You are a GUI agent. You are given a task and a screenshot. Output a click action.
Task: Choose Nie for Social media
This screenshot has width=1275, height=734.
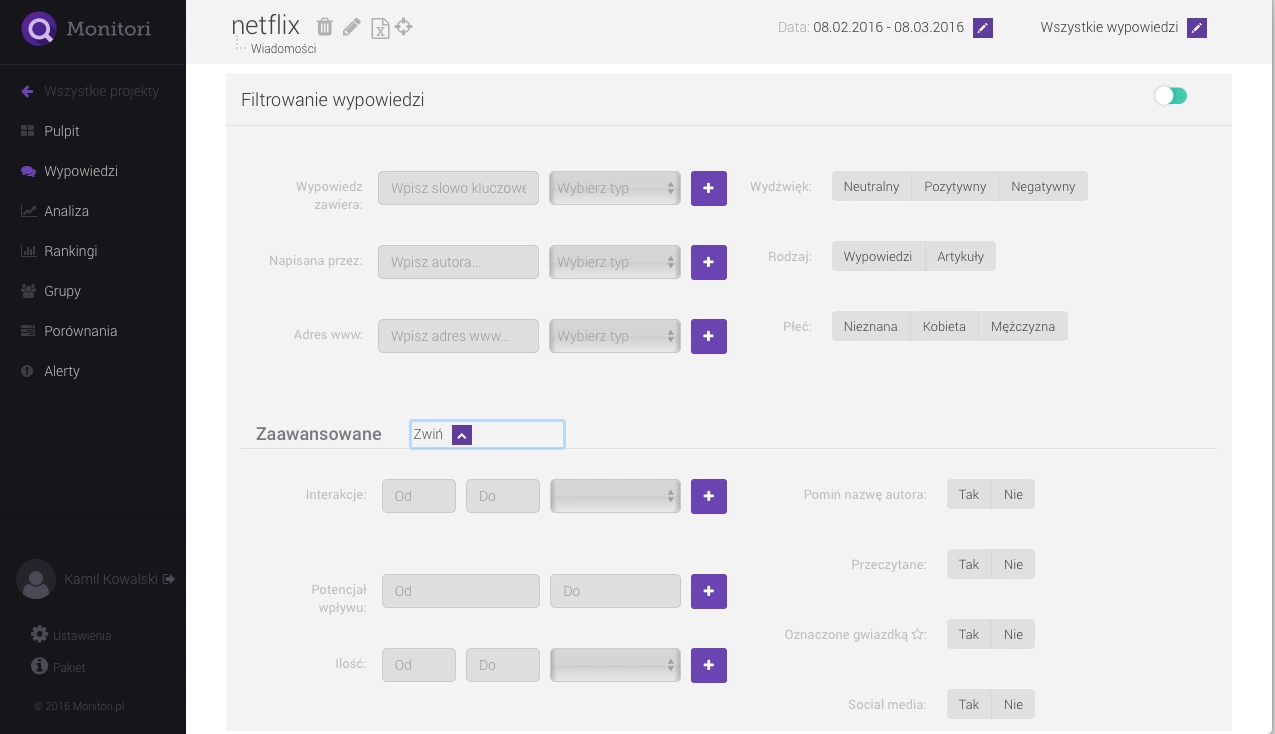1013,704
